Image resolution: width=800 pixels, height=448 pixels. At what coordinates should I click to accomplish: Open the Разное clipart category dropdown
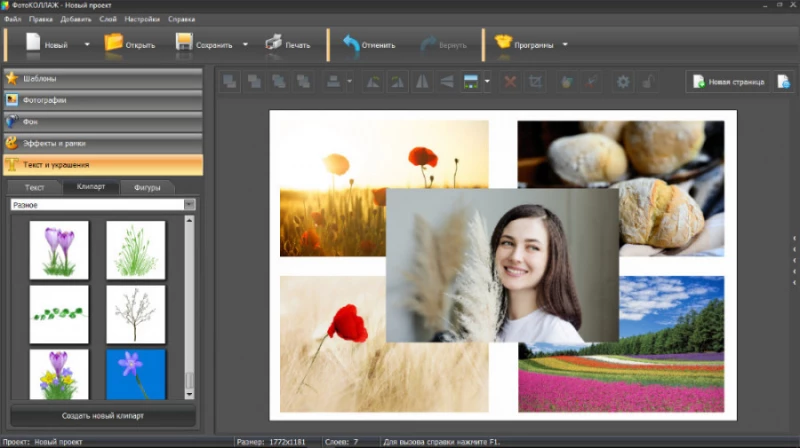click(x=189, y=204)
